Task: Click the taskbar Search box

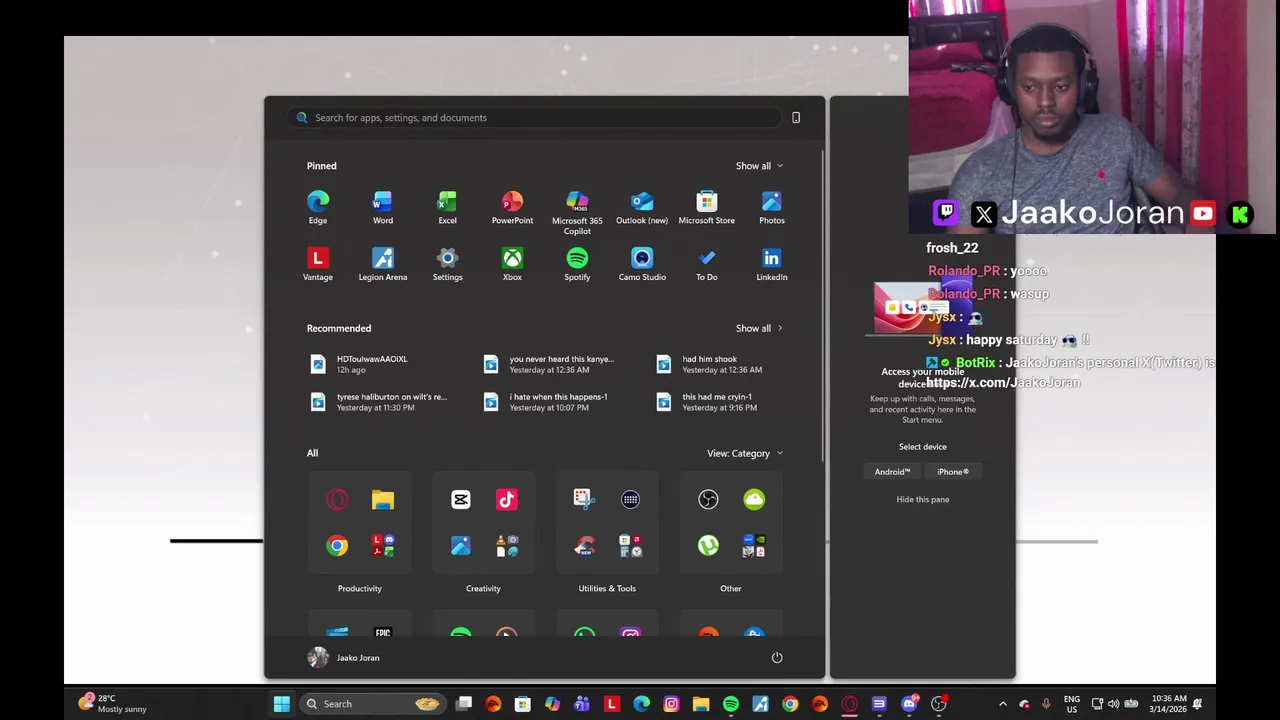Action: (371, 704)
